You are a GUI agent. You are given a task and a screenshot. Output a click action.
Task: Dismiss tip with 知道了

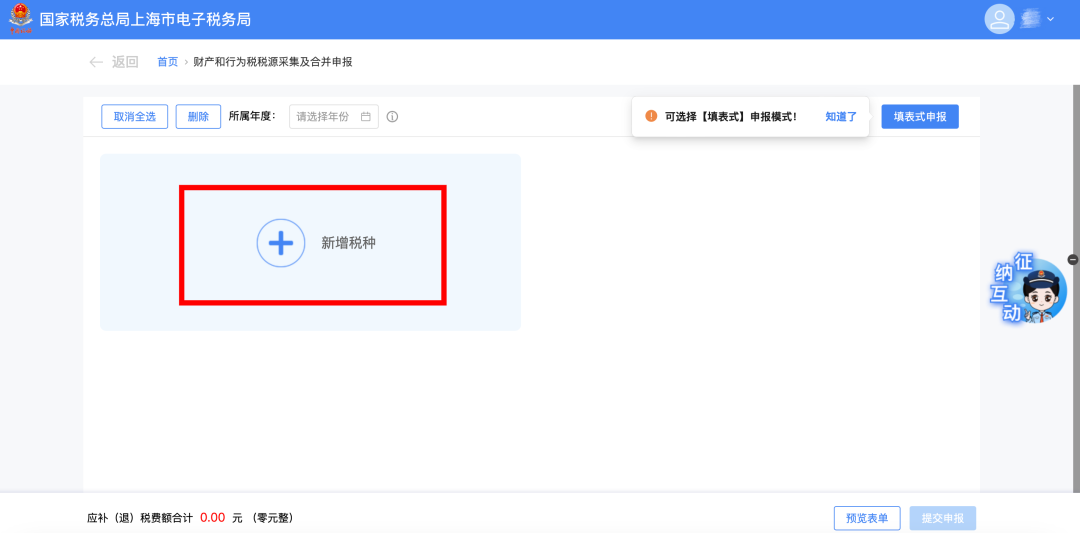[841, 116]
